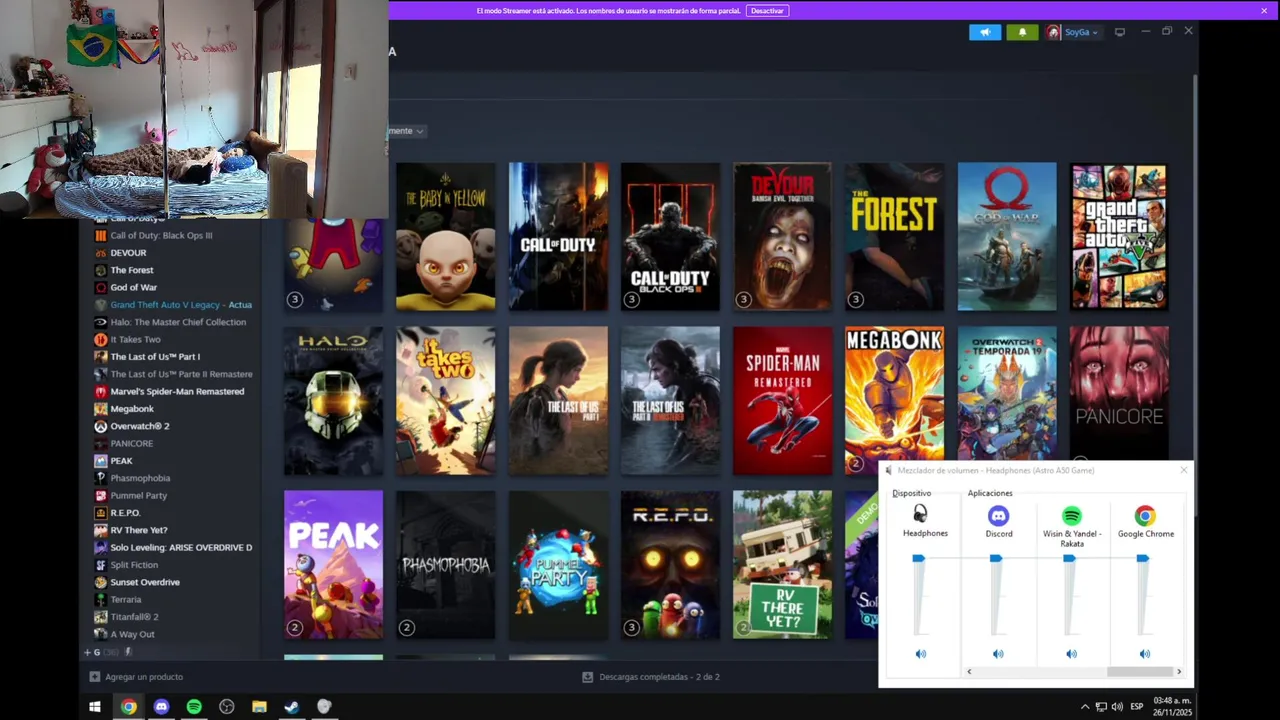Mute Spotify Wisin & Yandel in volume mixer
This screenshot has height=720, width=1280.
click(x=1071, y=654)
